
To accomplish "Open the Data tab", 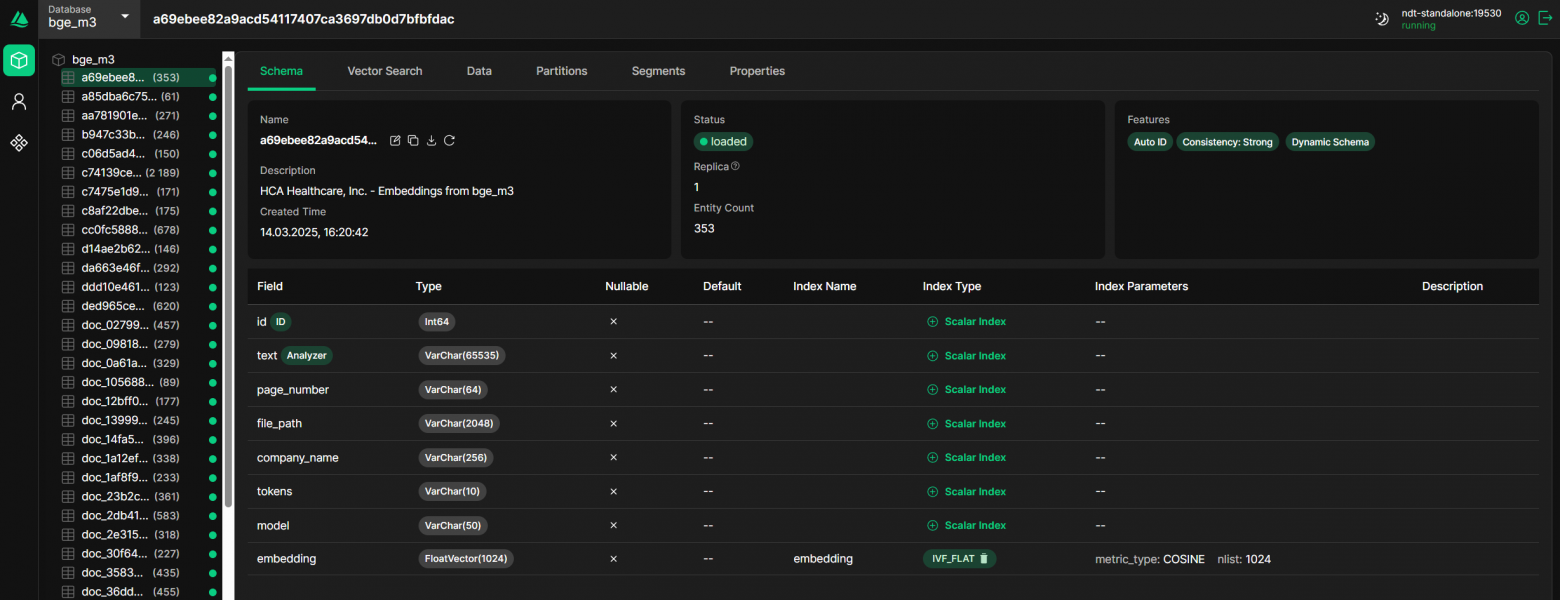I will point(479,71).
